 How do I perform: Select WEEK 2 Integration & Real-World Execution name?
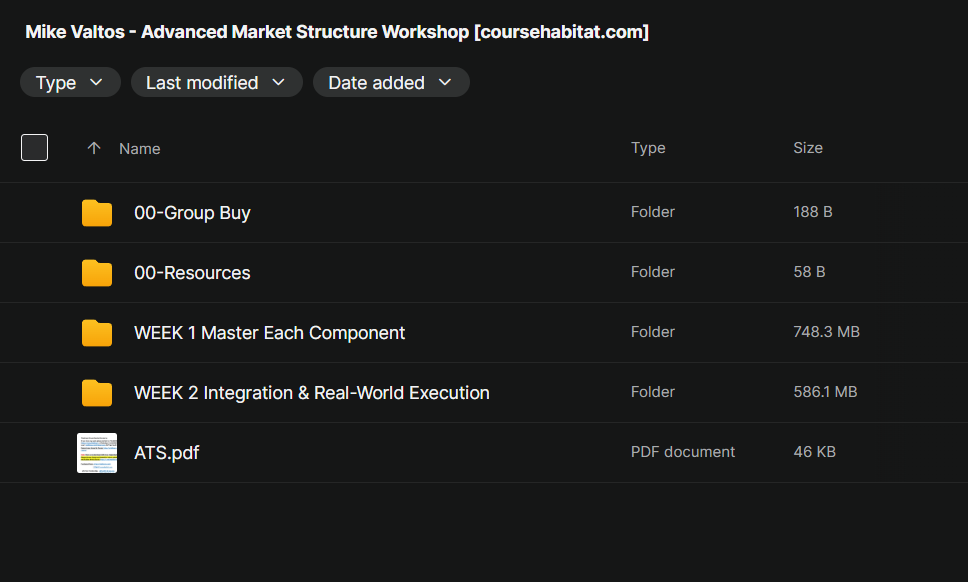(x=312, y=393)
